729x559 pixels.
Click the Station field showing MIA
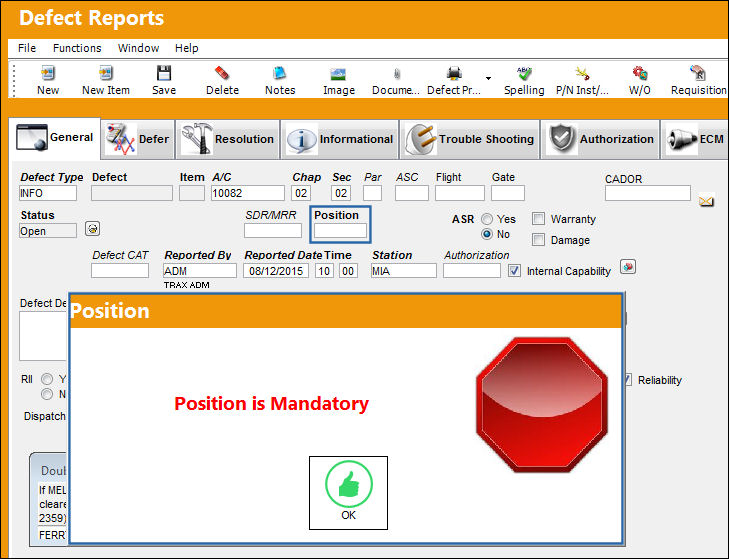point(404,271)
